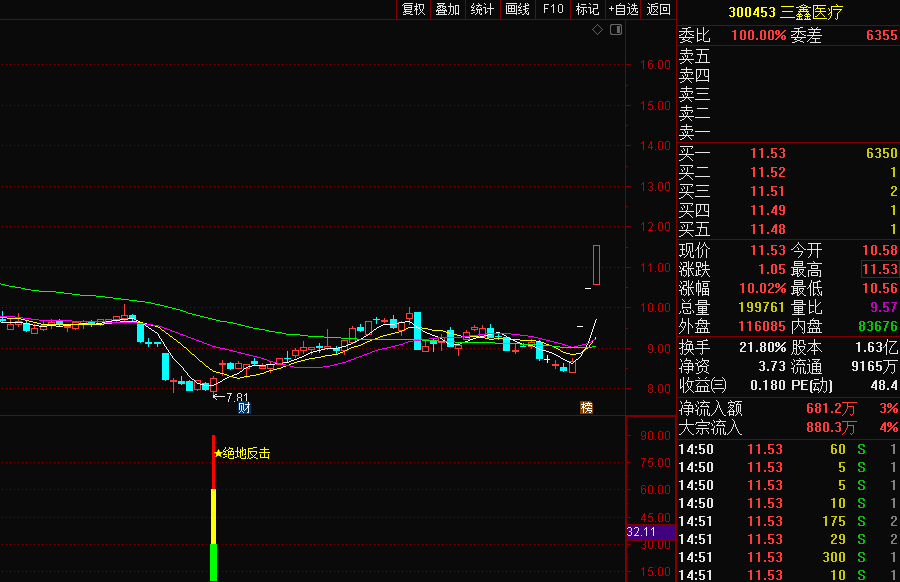This screenshot has height=582, width=900.
Task: Click the 返回 back button
Action: [658, 10]
